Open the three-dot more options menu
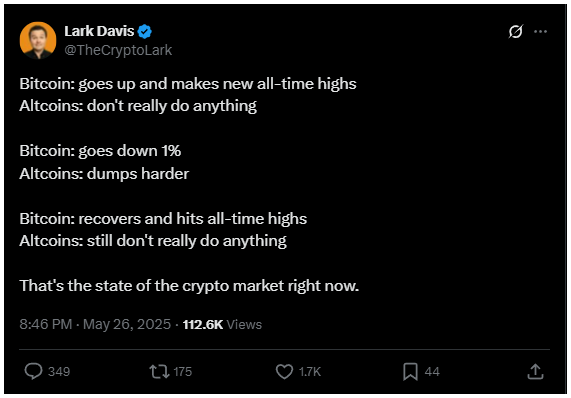Image resolution: width=571 pixels, height=398 pixels. coord(540,32)
